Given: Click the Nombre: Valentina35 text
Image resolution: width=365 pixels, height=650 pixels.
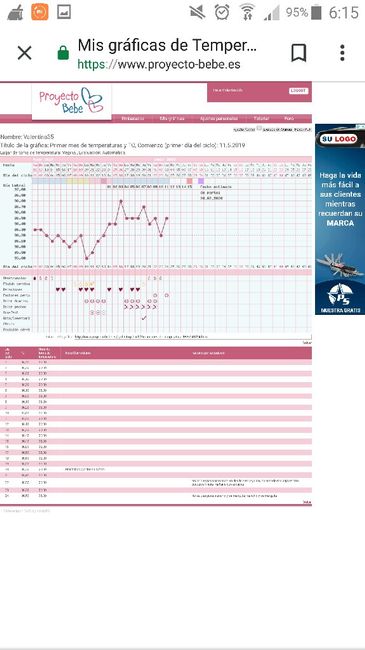Looking at the screenshot, I should (27, 137).
